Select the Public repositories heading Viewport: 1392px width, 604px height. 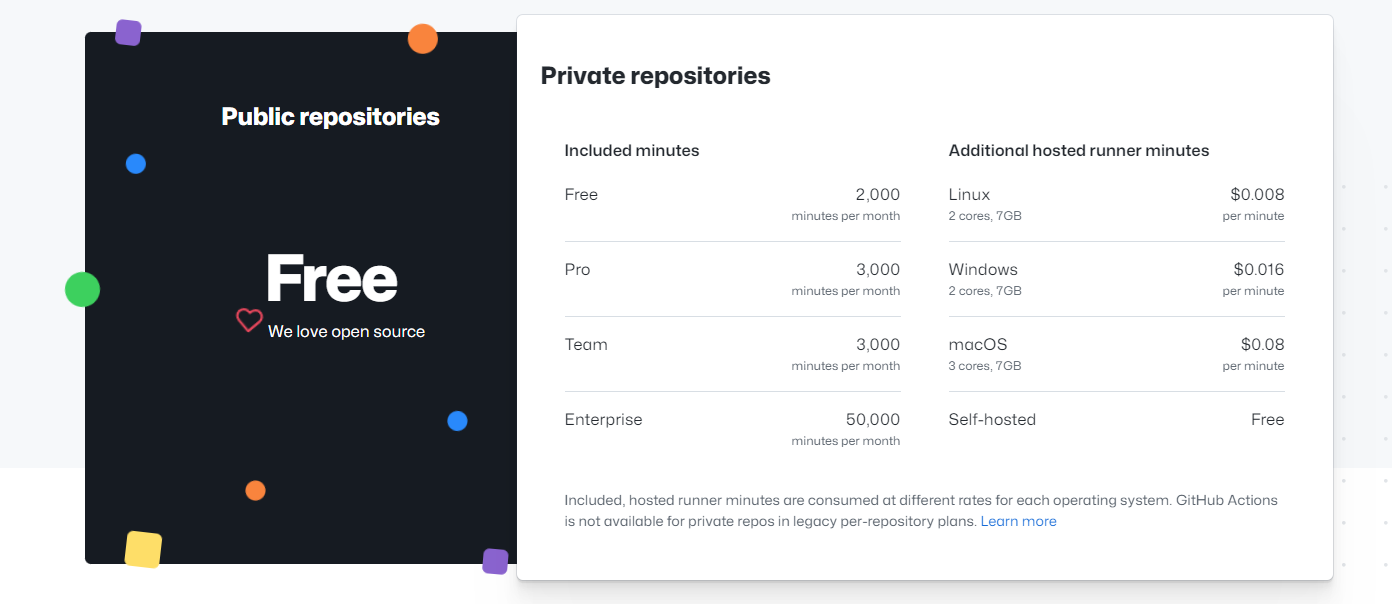click(x=330, y=116)
